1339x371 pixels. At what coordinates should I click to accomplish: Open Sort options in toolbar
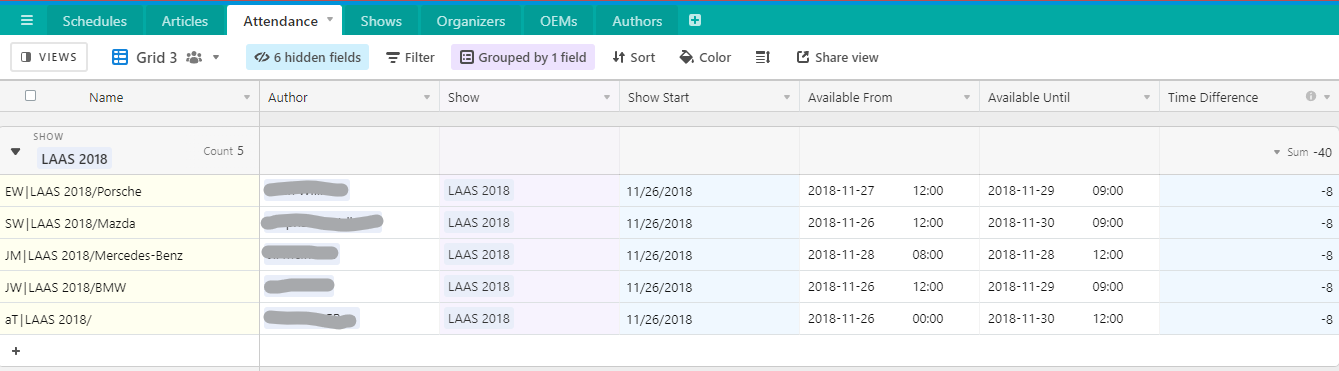point(634,57)
